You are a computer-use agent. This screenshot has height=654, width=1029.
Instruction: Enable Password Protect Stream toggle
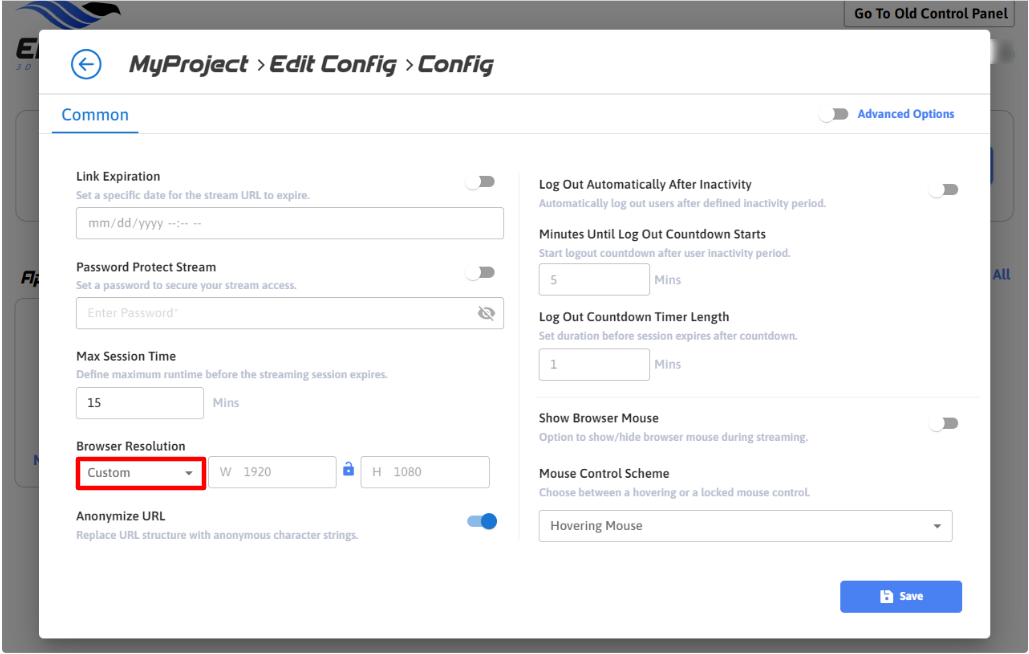tap(481, 272)
